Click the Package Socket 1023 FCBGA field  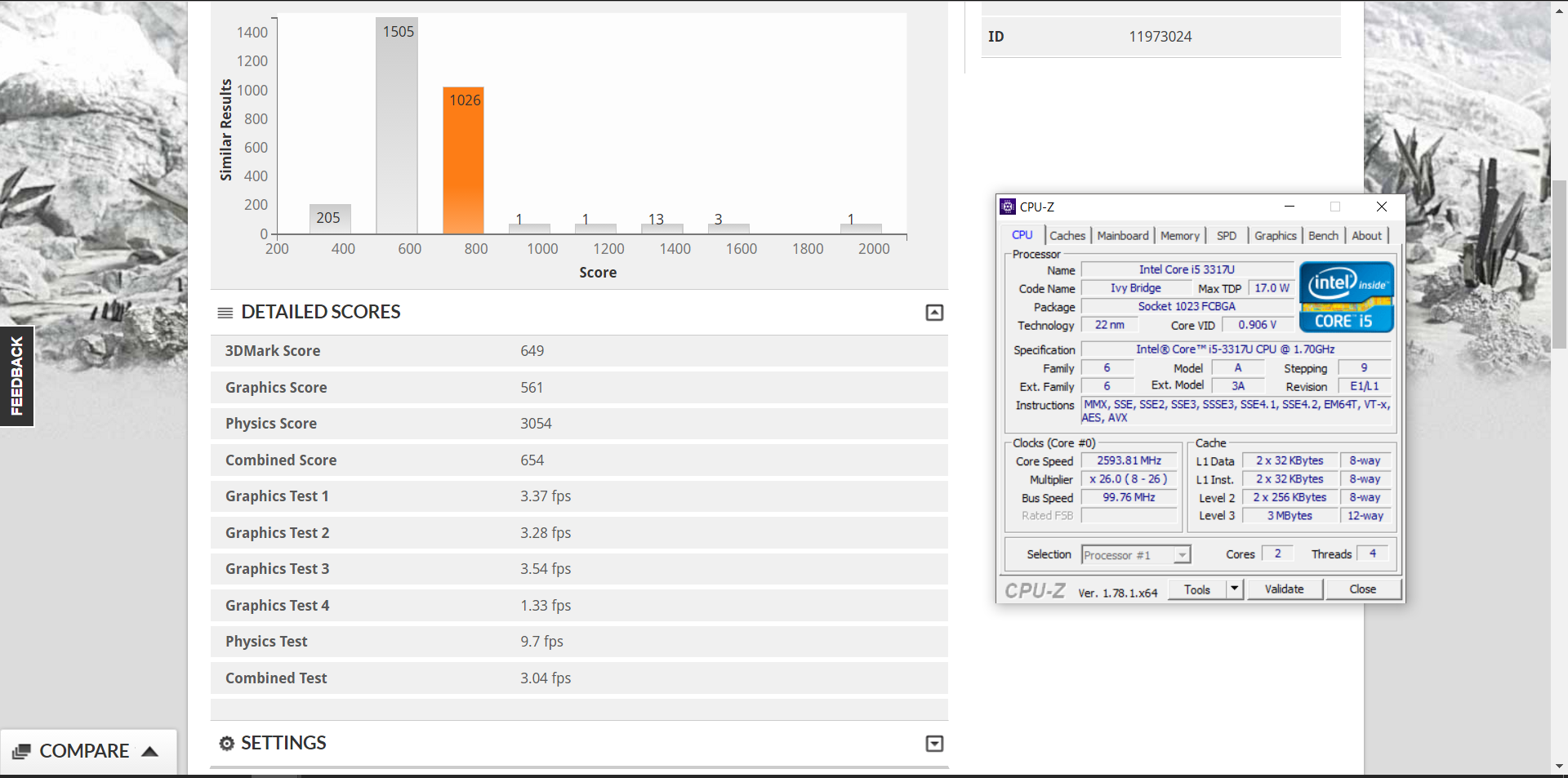pyautogui.click(x=1187, y=307)
